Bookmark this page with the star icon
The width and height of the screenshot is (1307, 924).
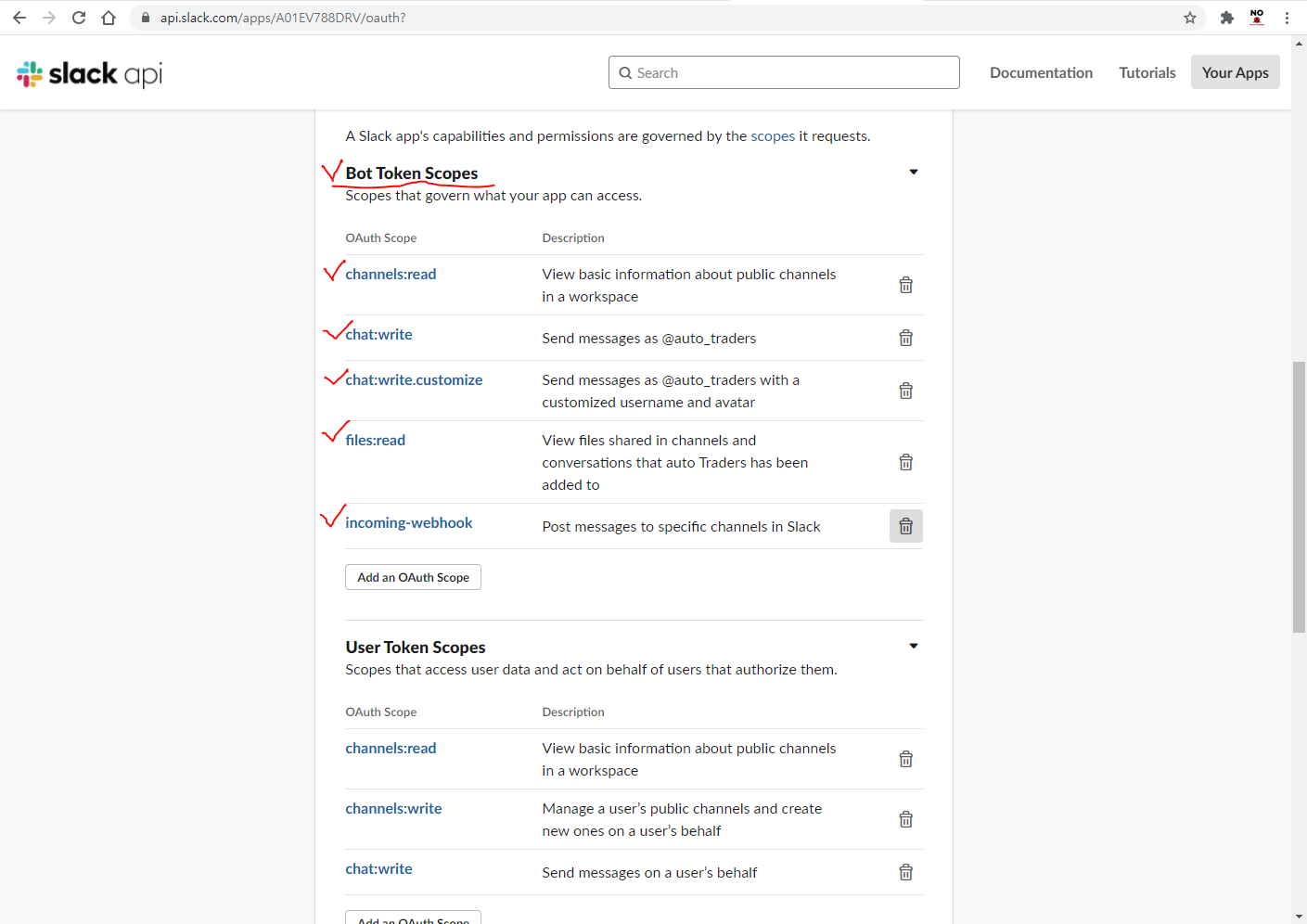point(1190,18)
